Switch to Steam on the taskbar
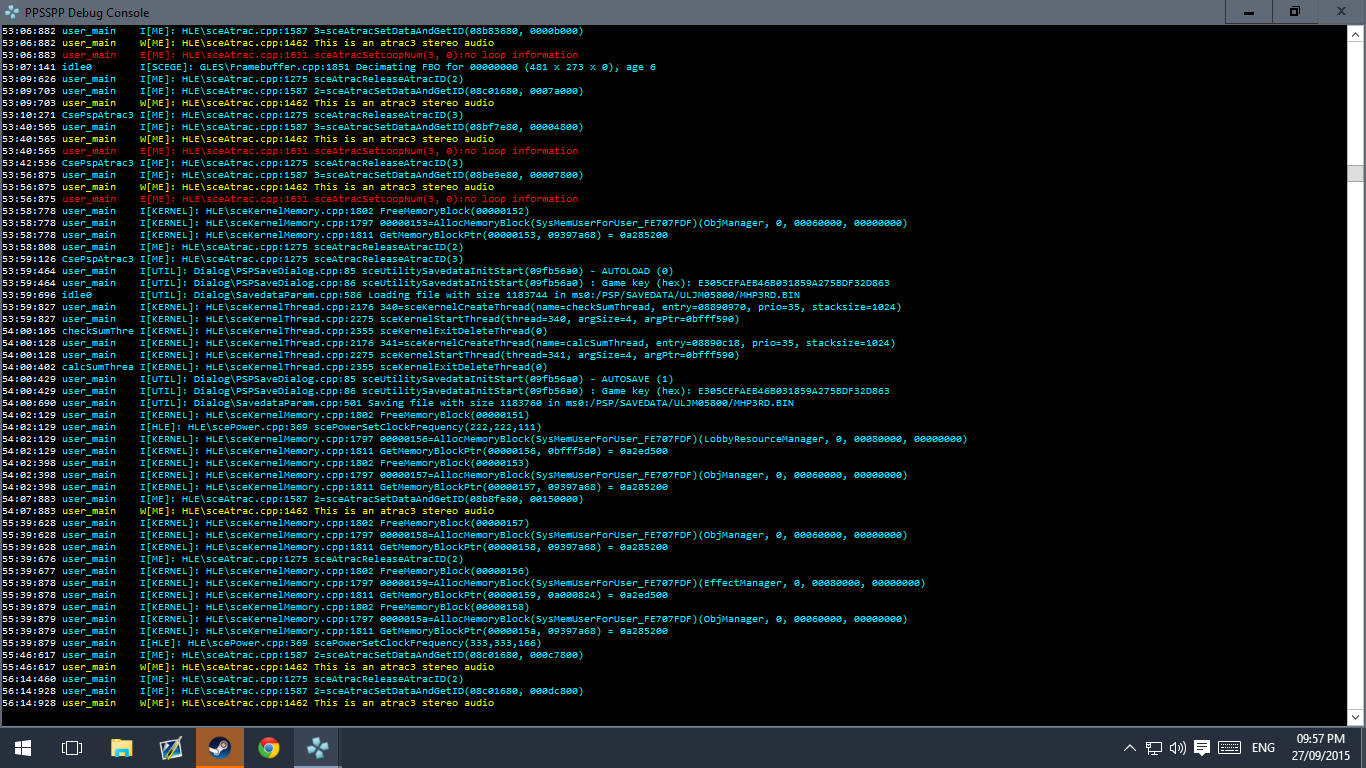This screenshot has height=768, width=1366. pyautogui.click(x=219, y=747)
